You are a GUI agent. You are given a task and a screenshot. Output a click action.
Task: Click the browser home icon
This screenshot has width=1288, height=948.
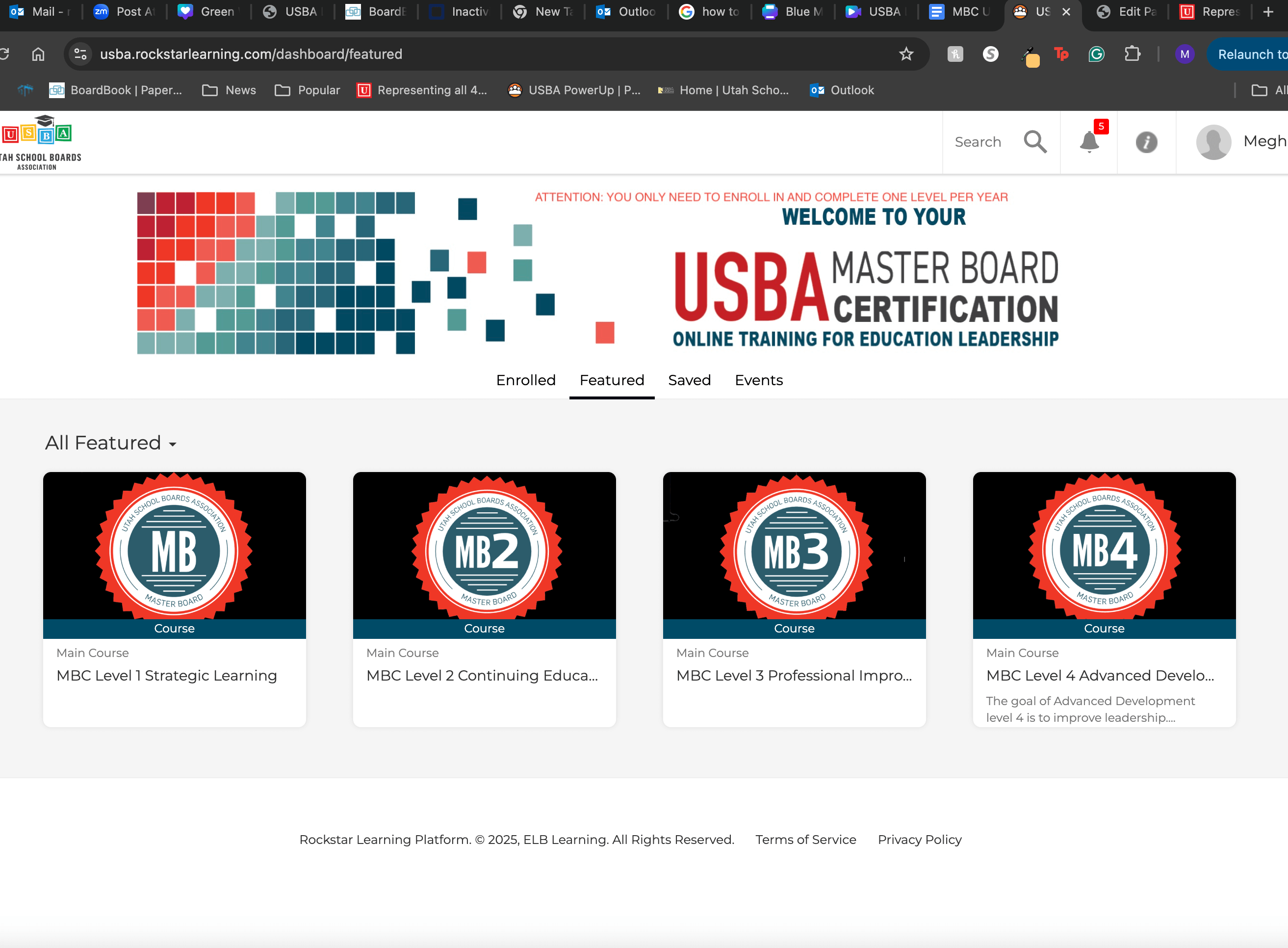click(x=38, y=54)
